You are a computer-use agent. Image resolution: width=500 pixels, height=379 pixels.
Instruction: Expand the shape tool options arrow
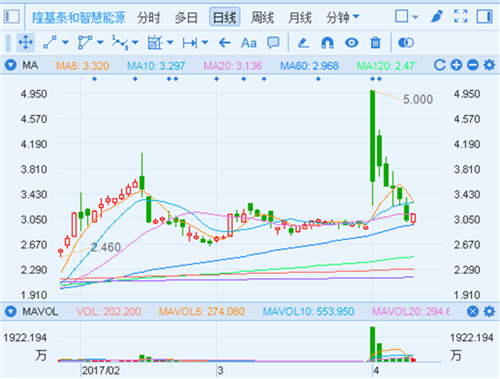100,43
